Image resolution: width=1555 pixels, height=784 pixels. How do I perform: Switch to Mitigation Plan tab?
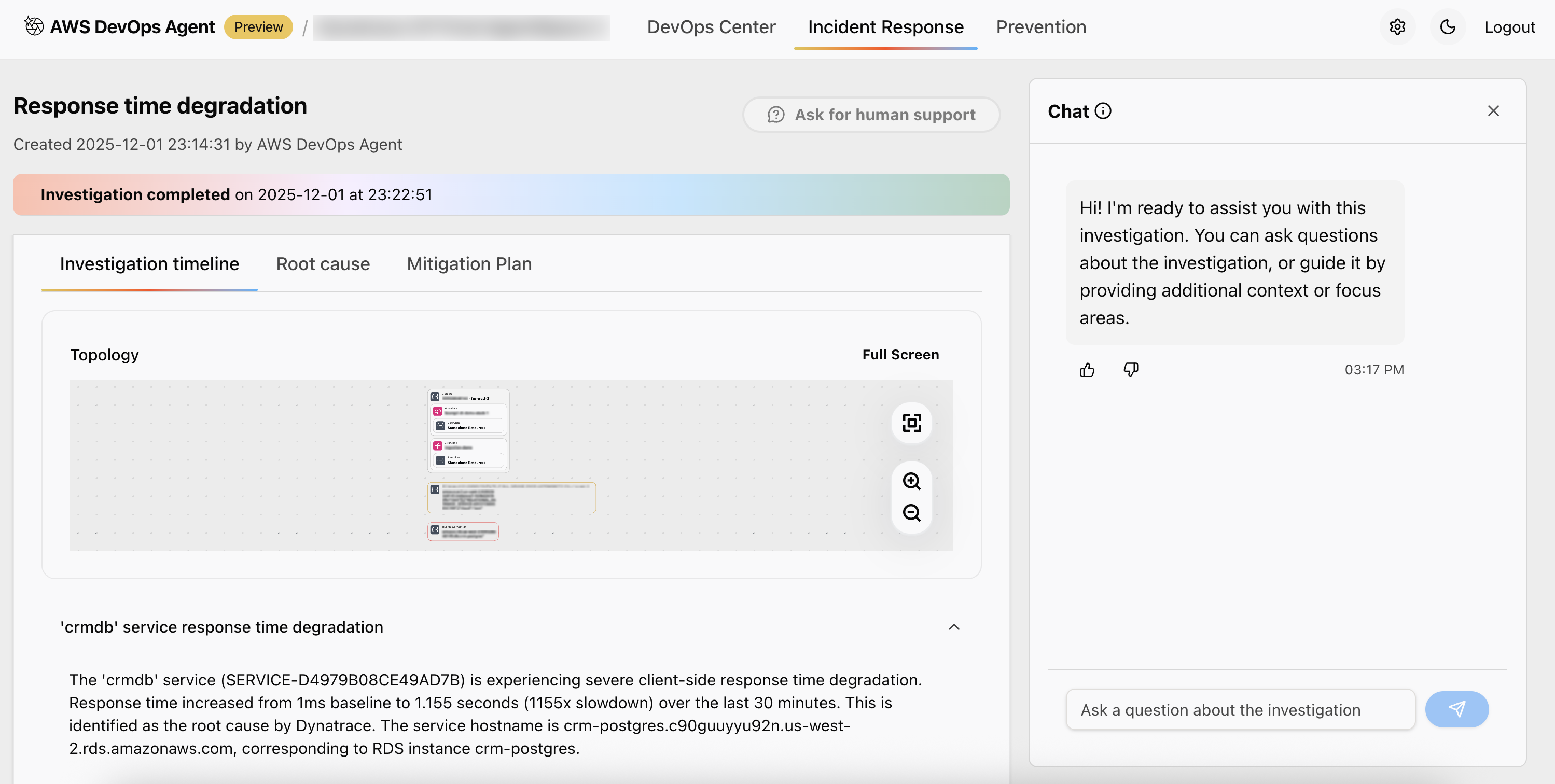pyautogui.click(x=469, y=264)
